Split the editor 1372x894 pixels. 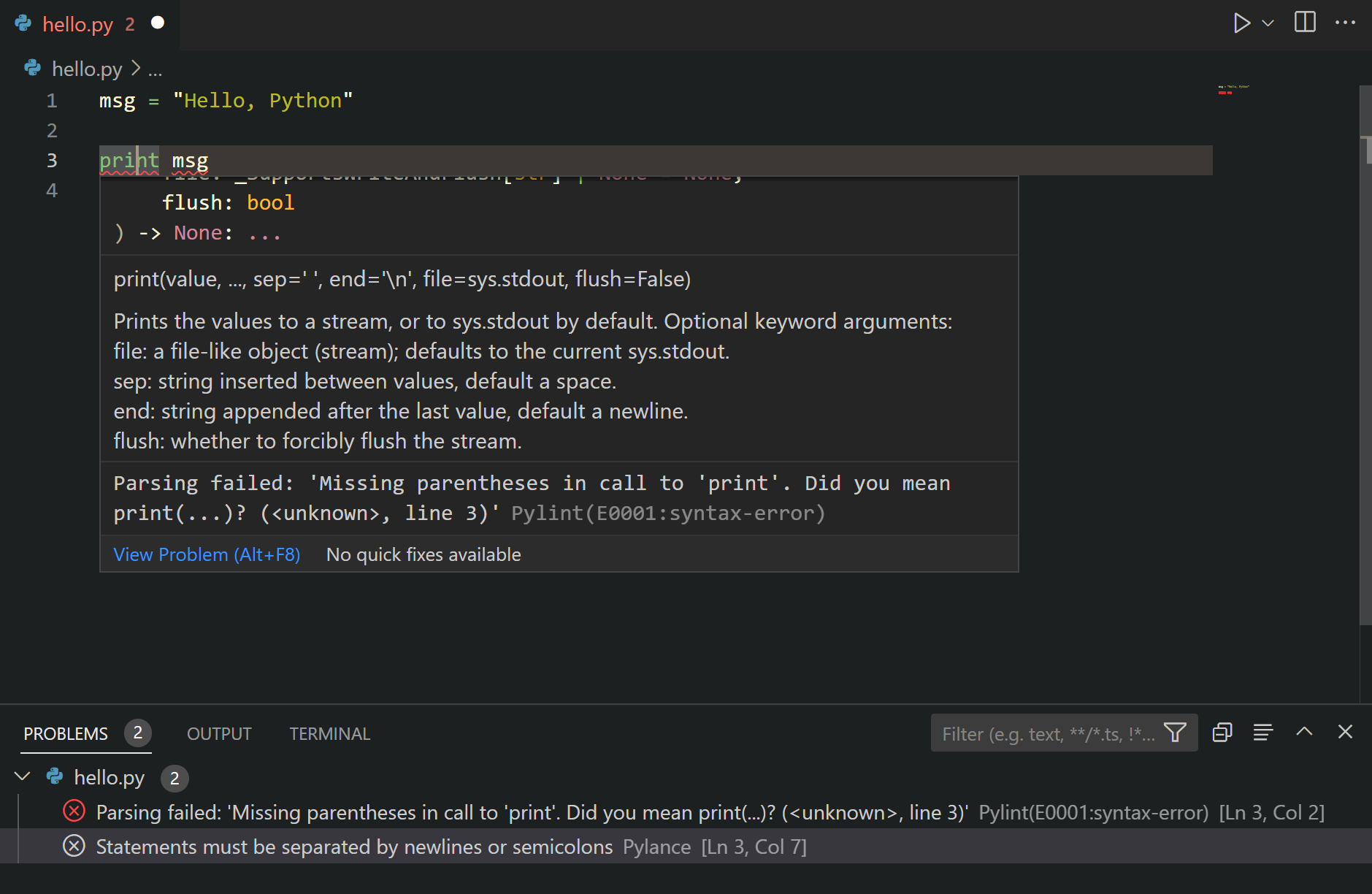(x=1304, y=23)
